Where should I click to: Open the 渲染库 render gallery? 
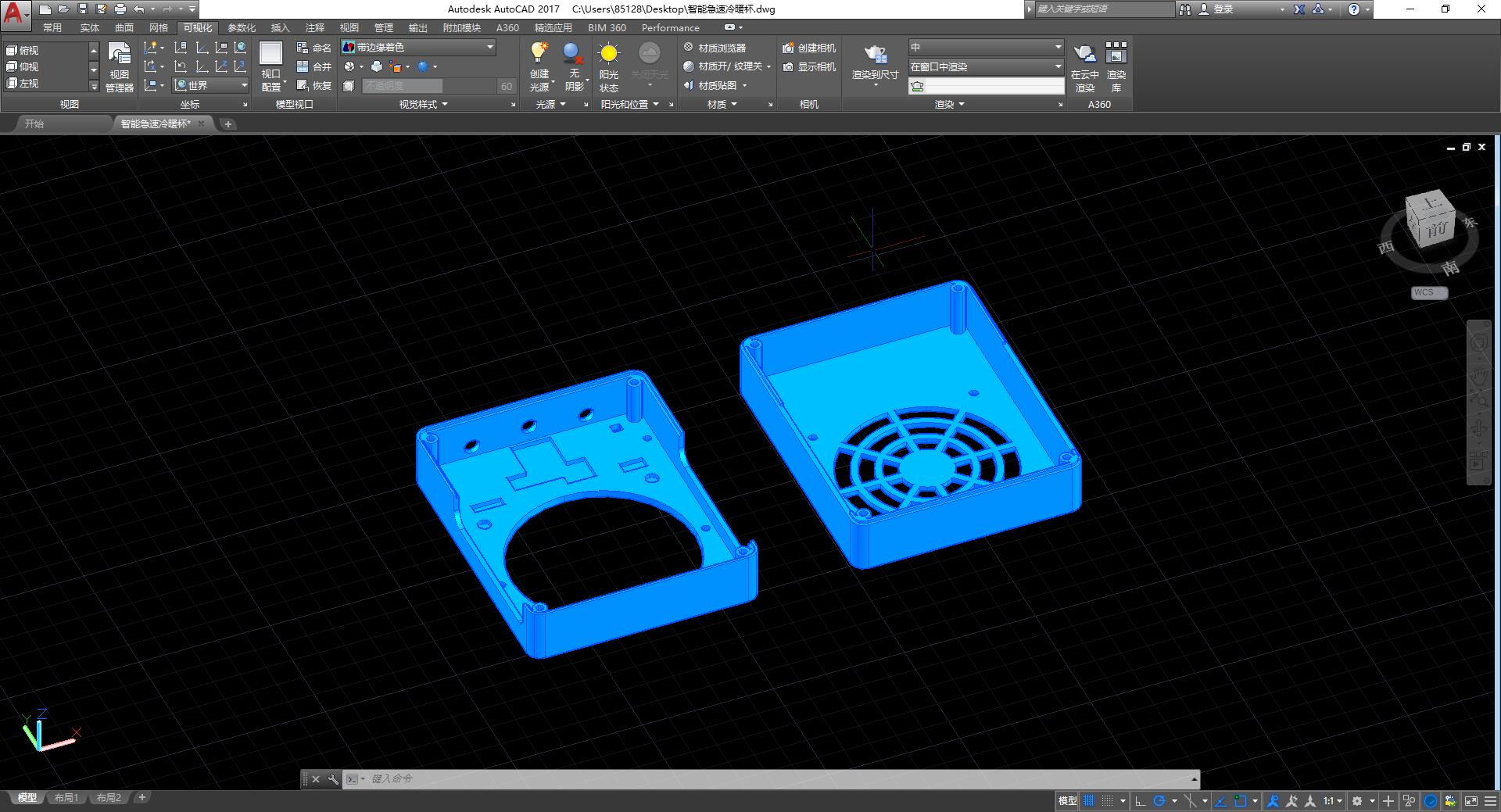pos(1116,68)
